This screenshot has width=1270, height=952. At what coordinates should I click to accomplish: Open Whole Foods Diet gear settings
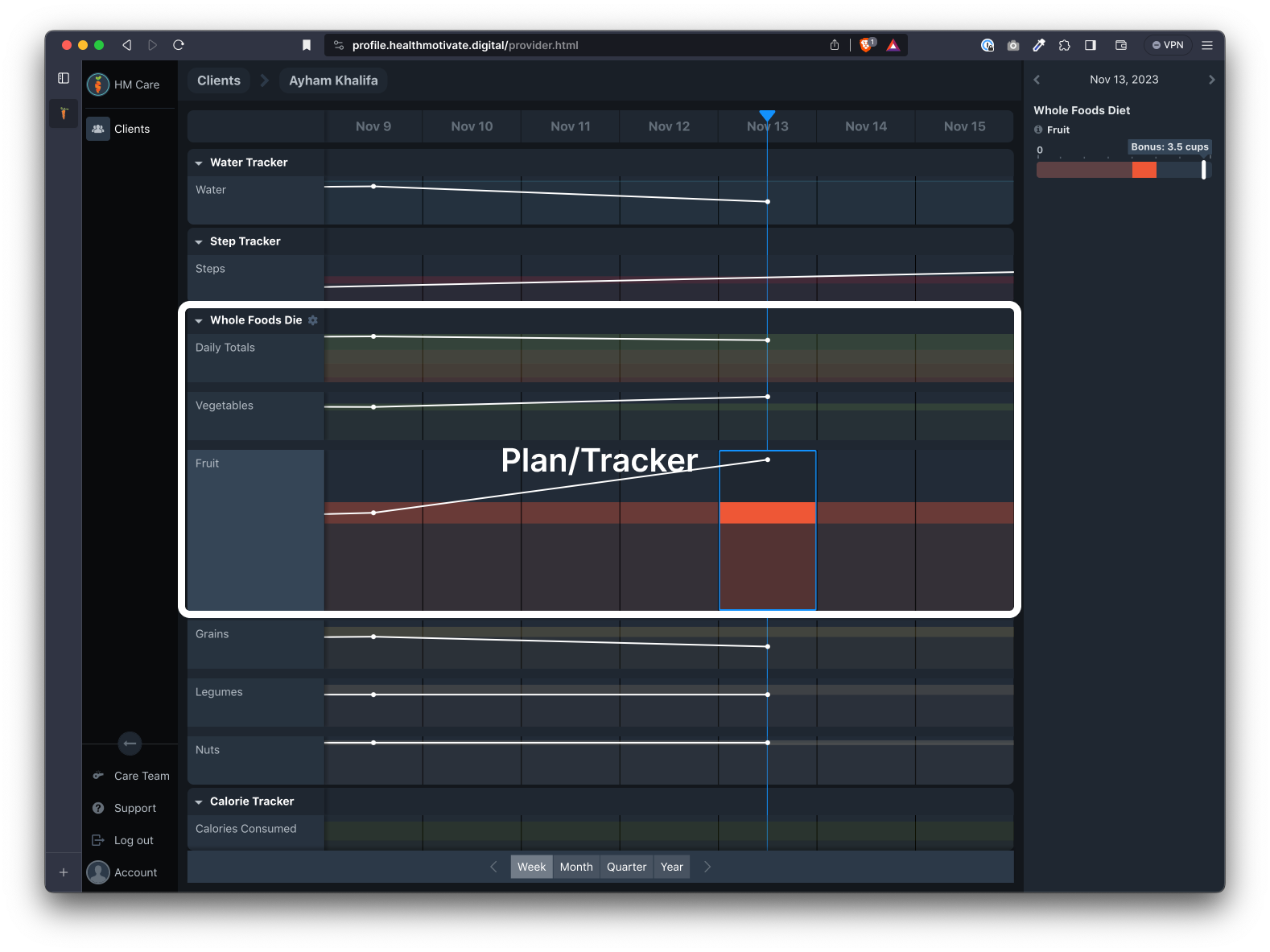313,320
